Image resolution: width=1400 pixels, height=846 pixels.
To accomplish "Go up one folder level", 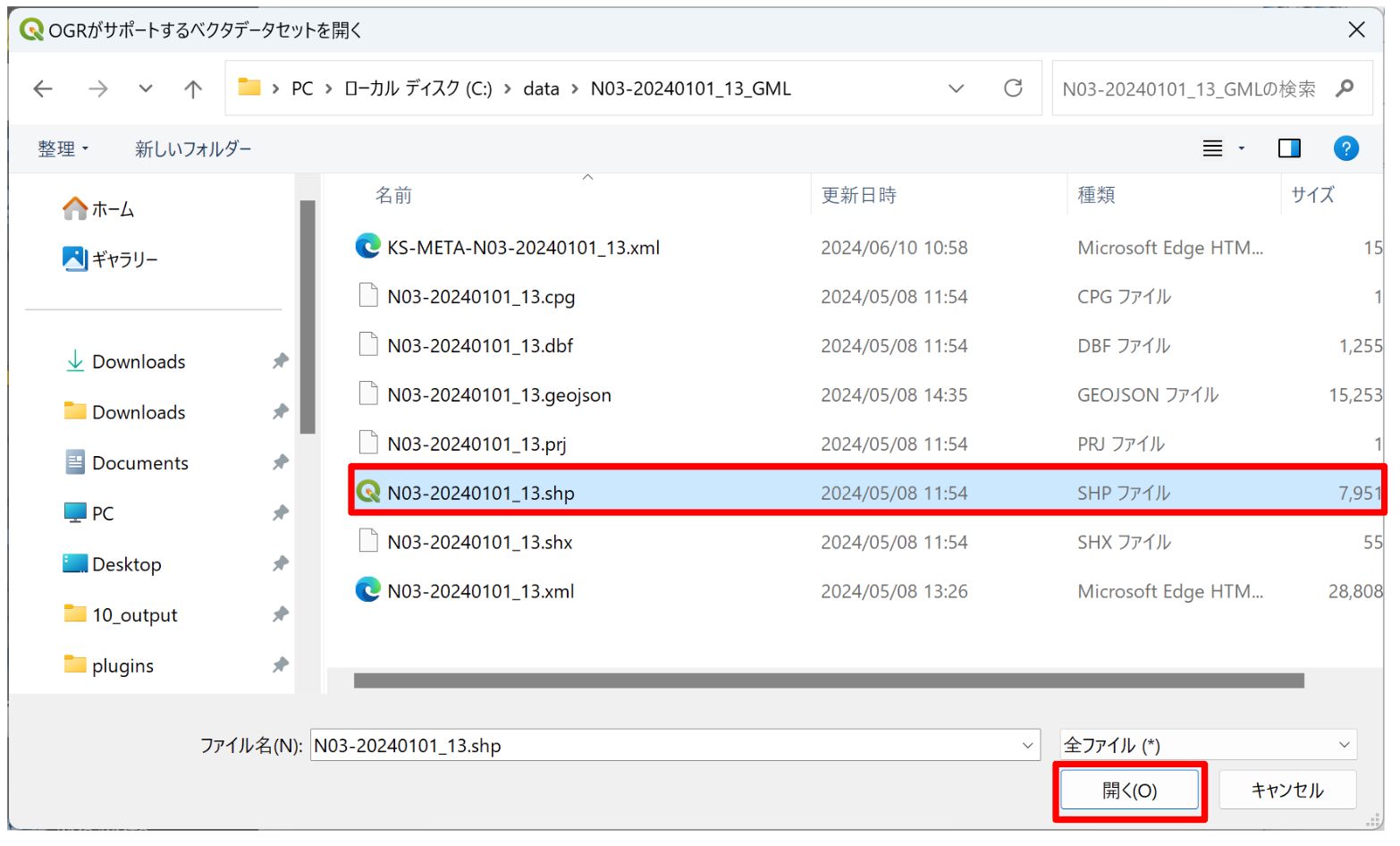I will point(193,89).
